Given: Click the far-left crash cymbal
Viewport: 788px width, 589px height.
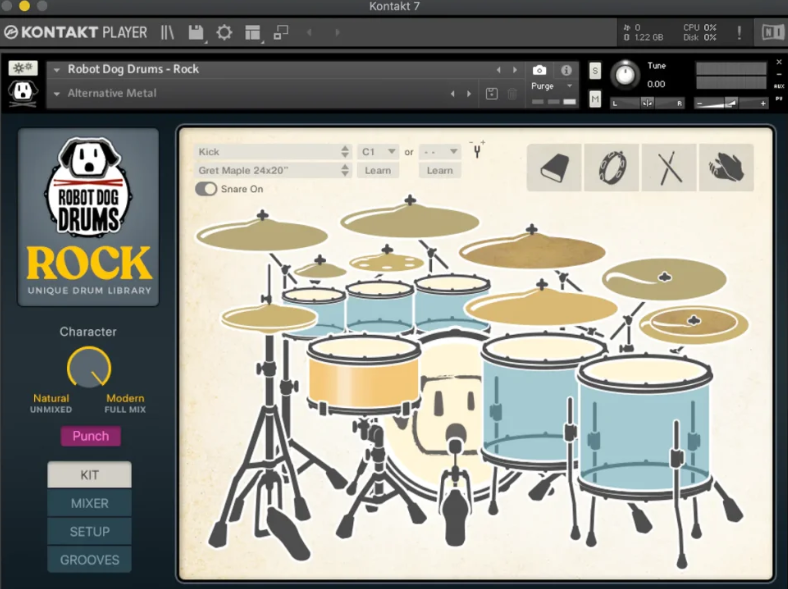Looking at the screenshot, I should tap(261, 234).
